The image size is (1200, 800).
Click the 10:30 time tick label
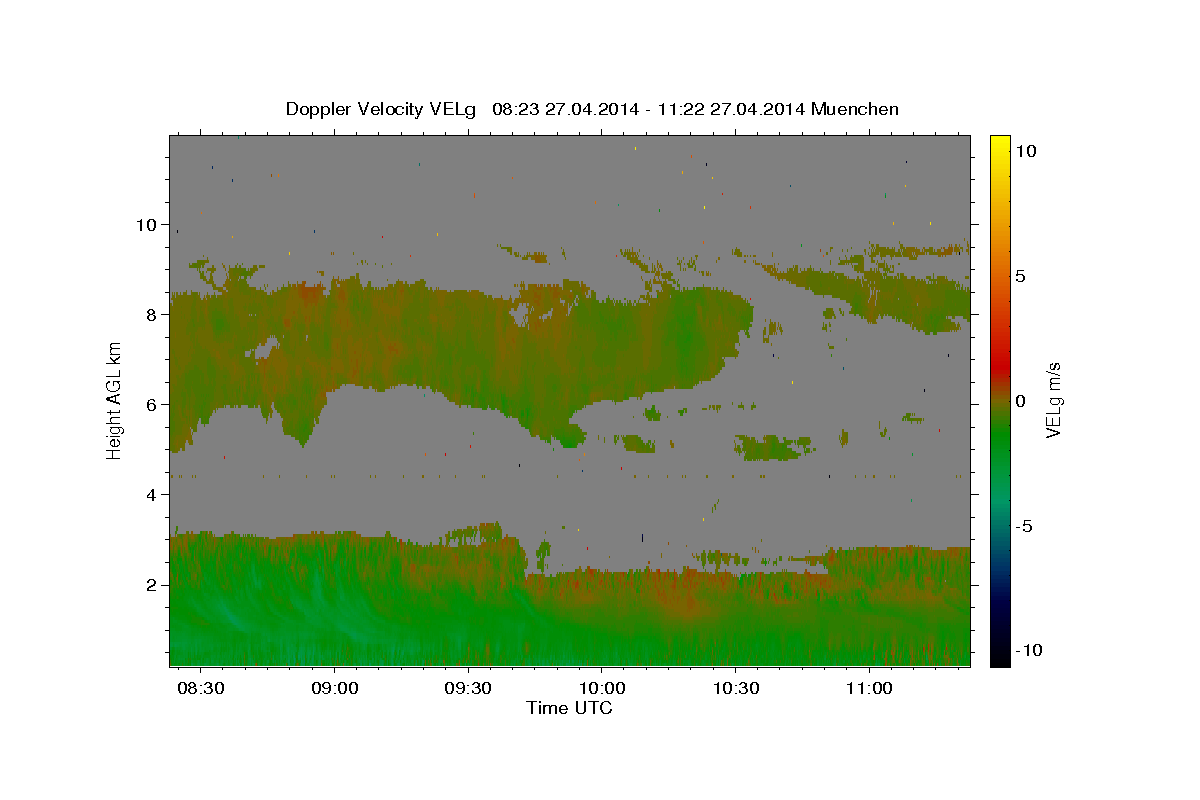[735, 689]
